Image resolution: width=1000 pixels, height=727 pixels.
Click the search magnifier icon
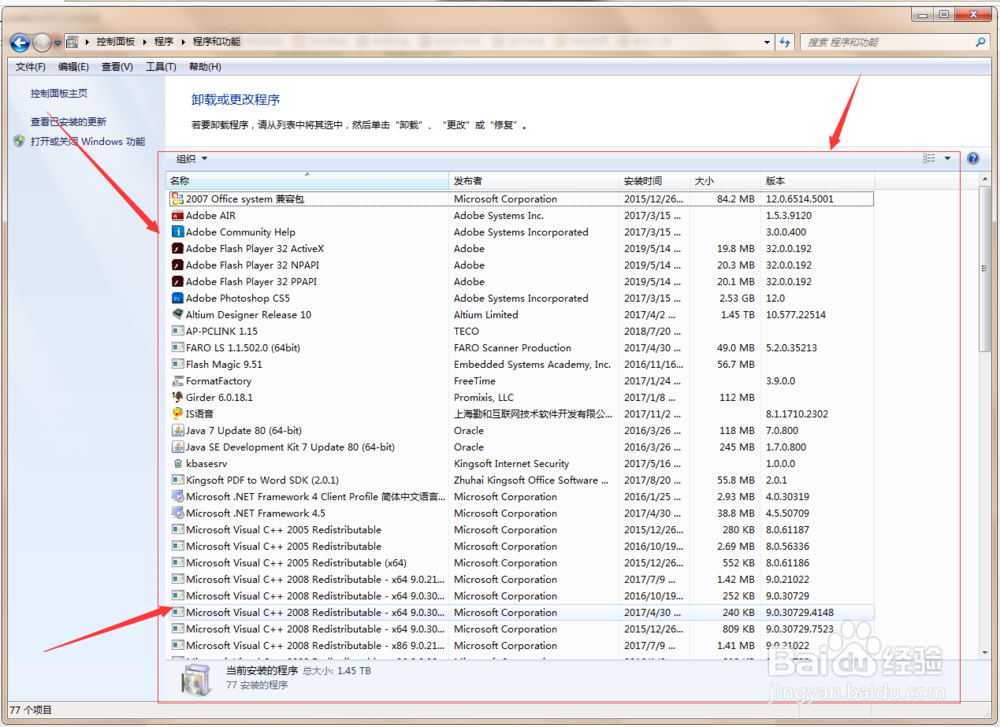[x=980, y=42]
